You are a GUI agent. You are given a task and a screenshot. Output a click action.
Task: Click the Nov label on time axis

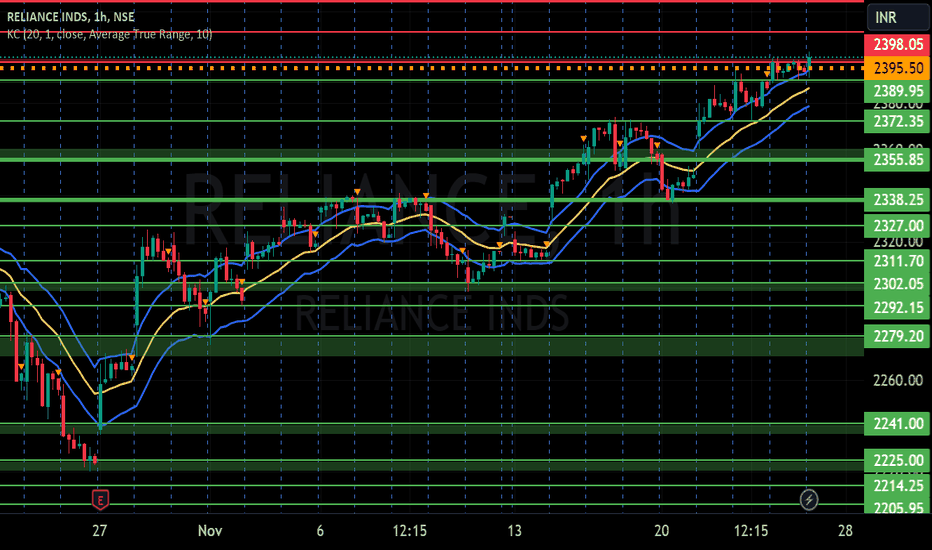coord(210,530)
